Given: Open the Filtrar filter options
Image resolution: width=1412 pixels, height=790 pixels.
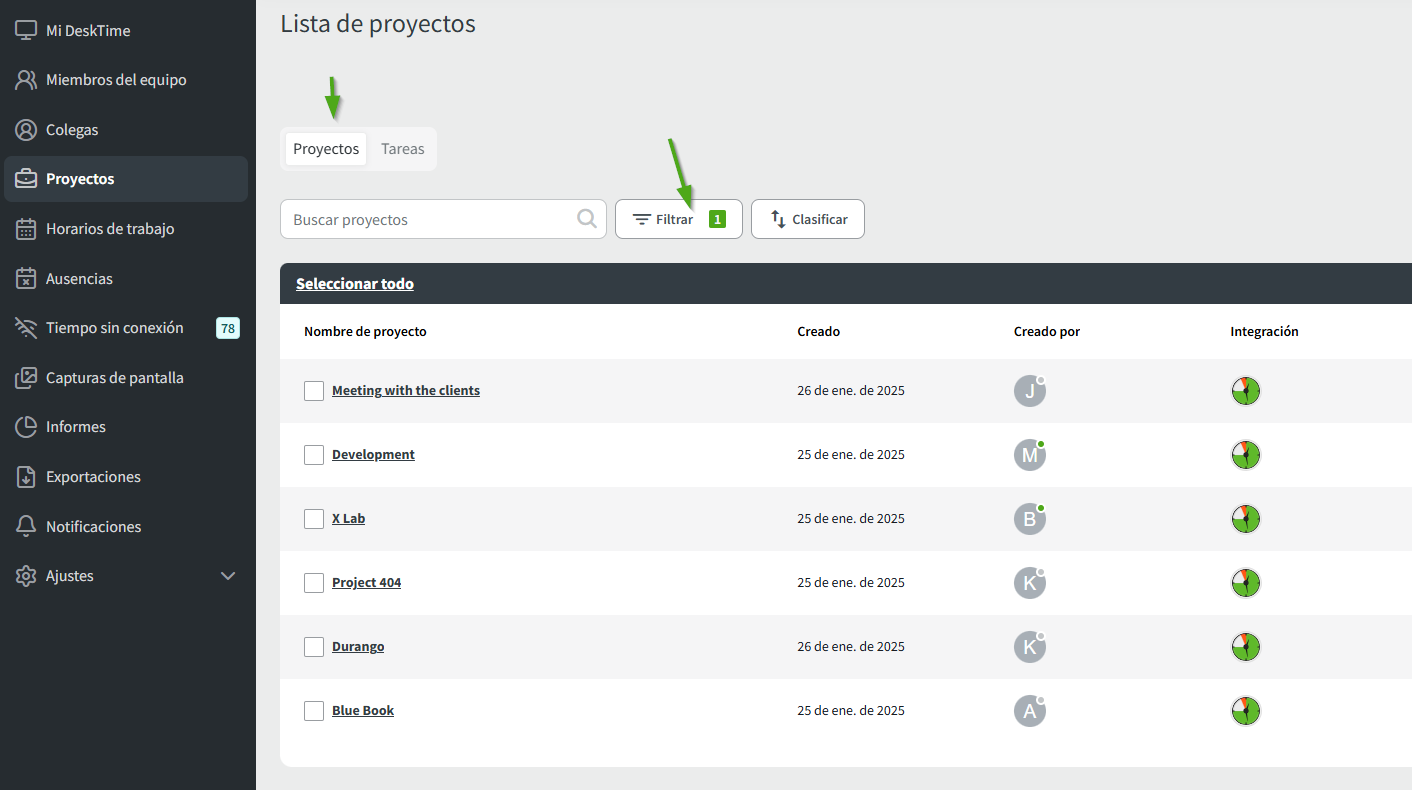Looking at the screenshot, I should click(678, 219).
